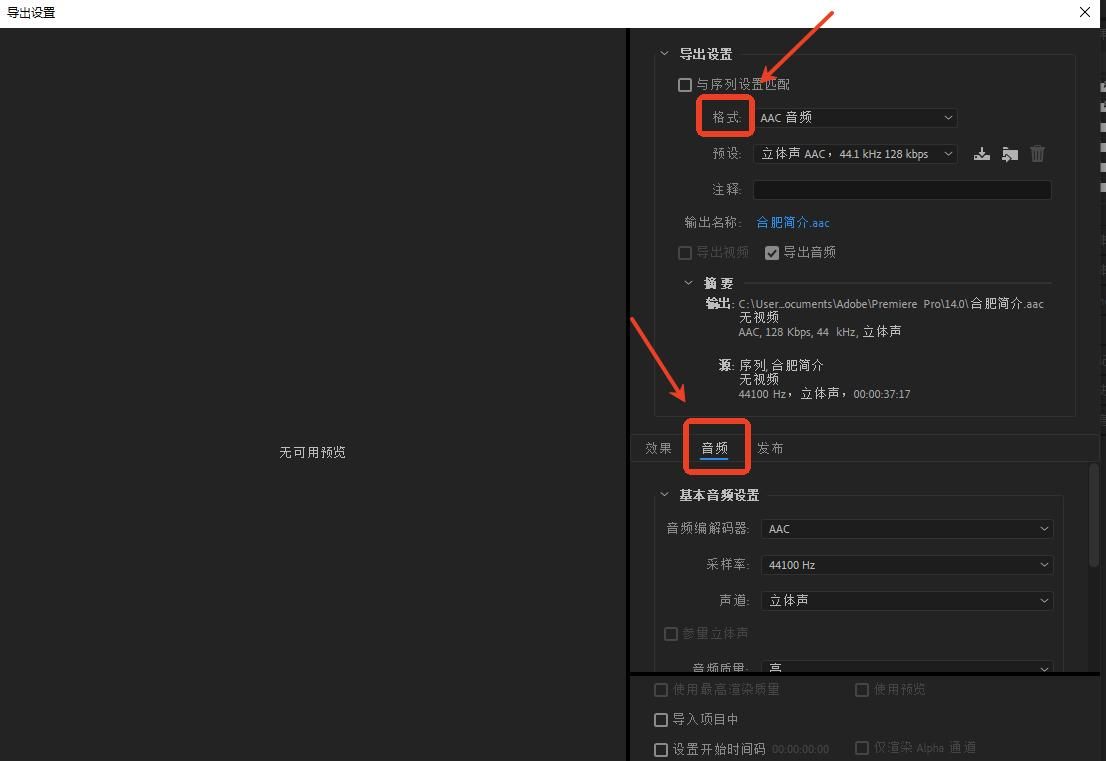Switch to the 效果 tab

658,449
